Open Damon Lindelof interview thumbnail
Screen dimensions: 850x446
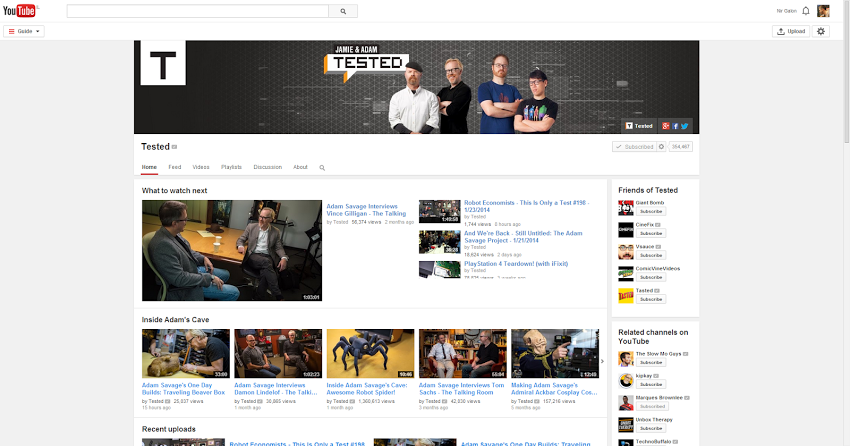pos(278,353)
